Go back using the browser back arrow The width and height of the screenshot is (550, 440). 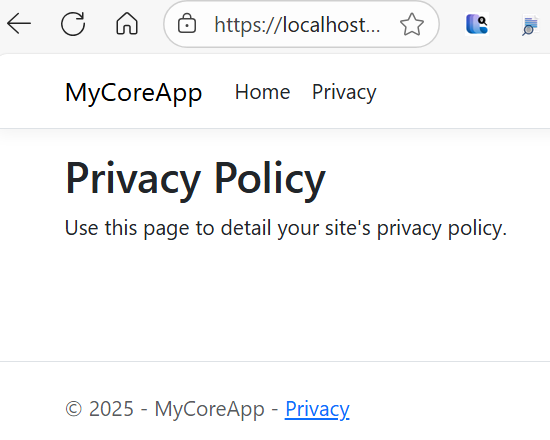click(x=19, y=24)
